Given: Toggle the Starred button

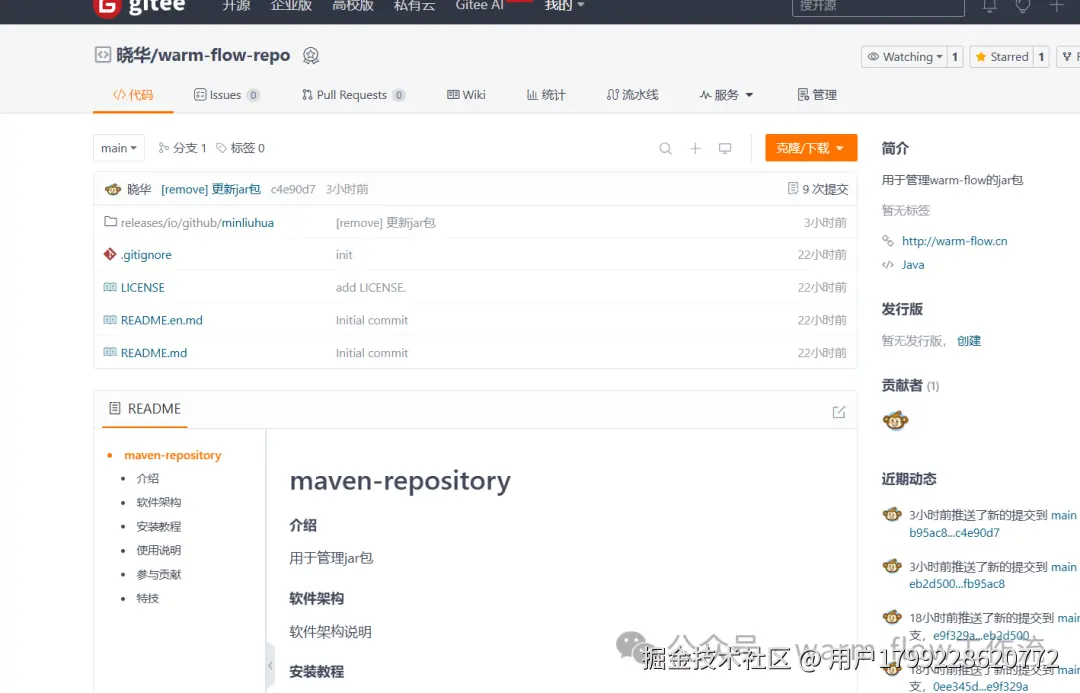Looking at the screenshot, I should 1001,56.
